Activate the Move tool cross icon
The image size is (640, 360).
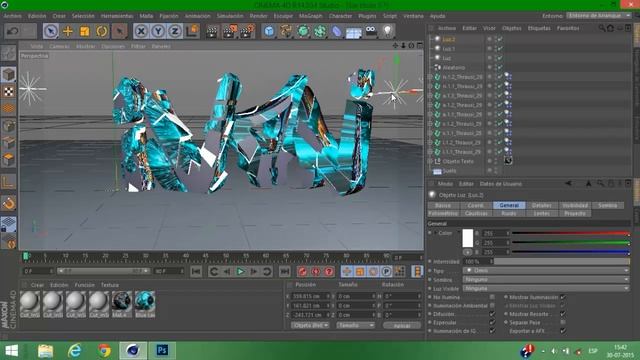pos(68,31)
